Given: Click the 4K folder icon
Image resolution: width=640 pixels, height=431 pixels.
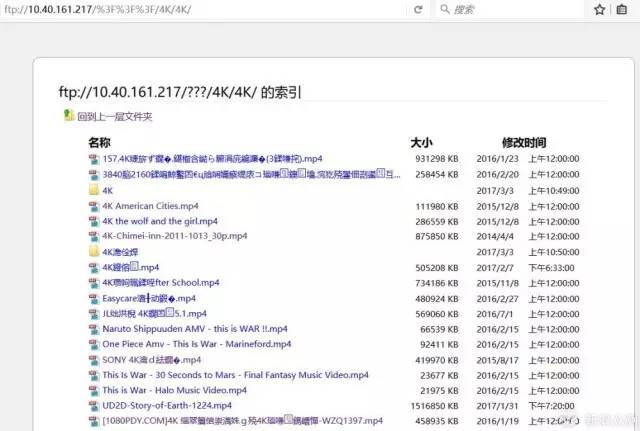Looking at the screenshot, I should coord(94,190).
